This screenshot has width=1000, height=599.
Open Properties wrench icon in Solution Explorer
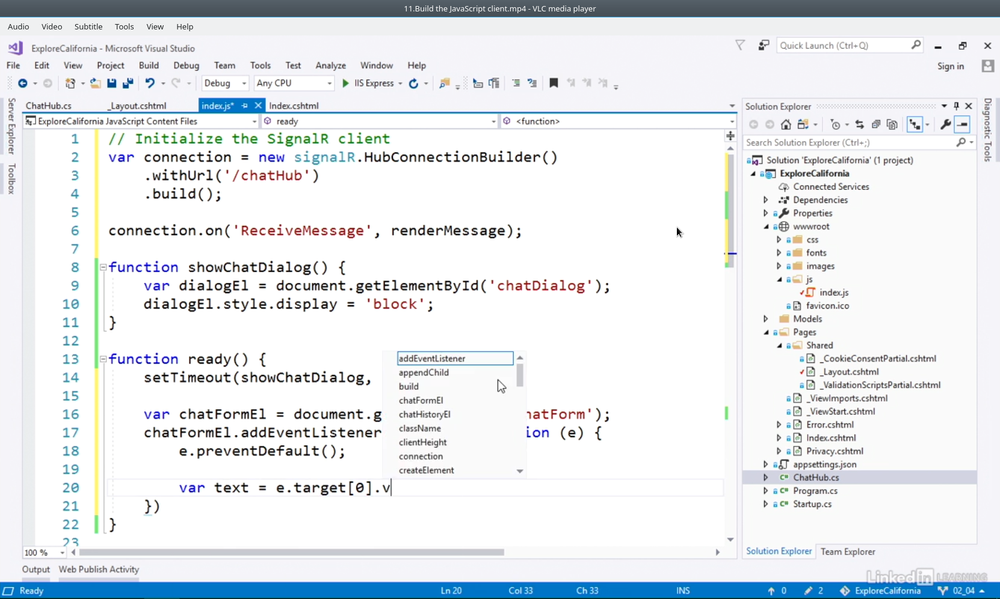click(x=945, y=125)
